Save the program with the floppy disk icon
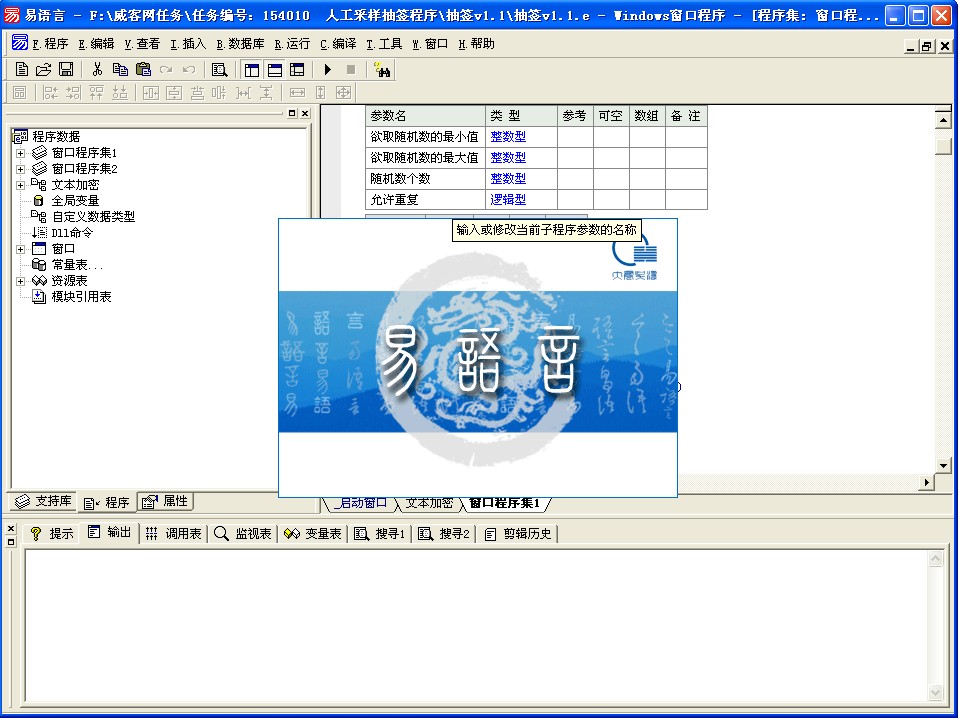This screenshot has height=718, width=959. point(65,70)
